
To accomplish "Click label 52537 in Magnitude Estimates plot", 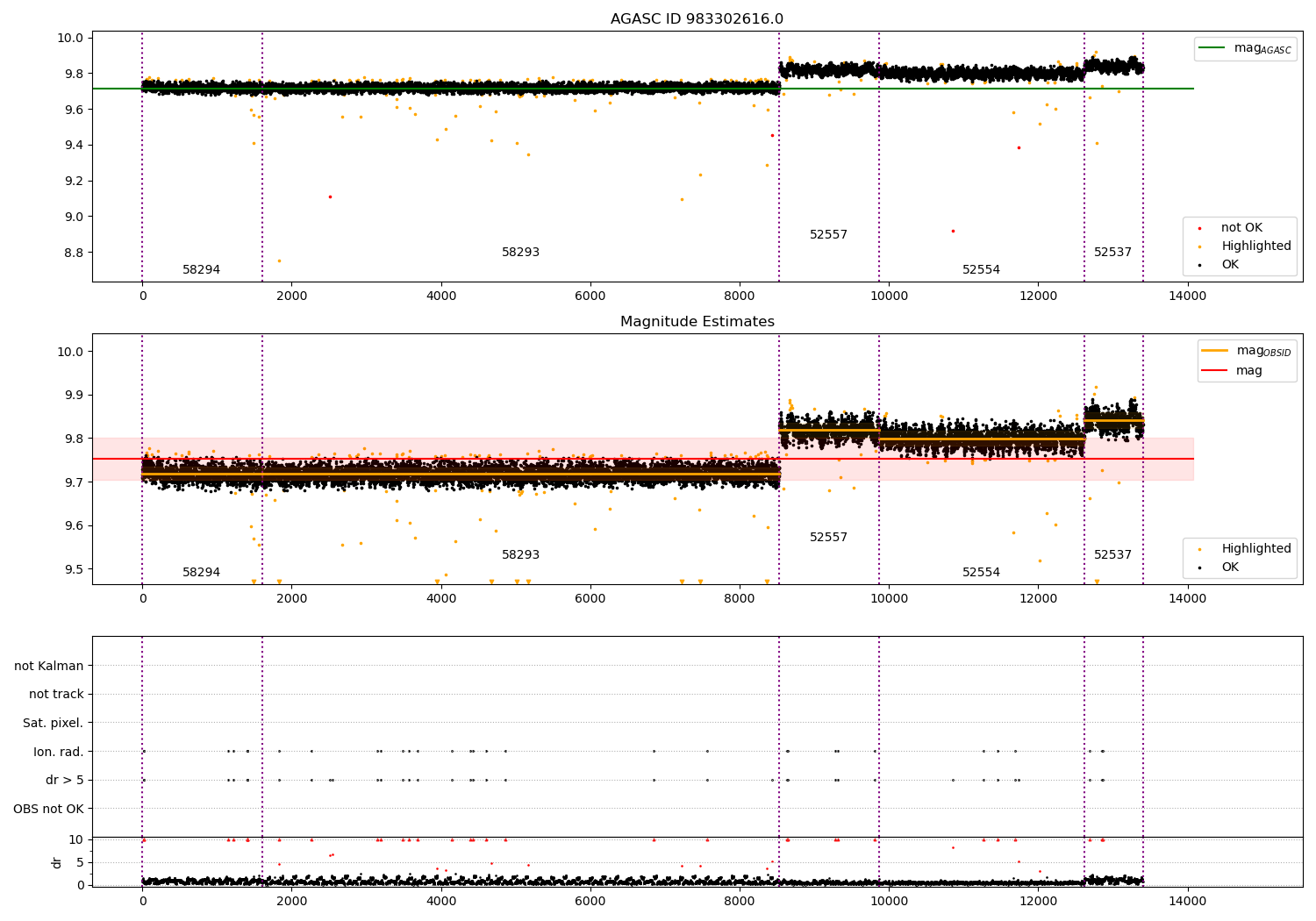I will pos(1112,555).
